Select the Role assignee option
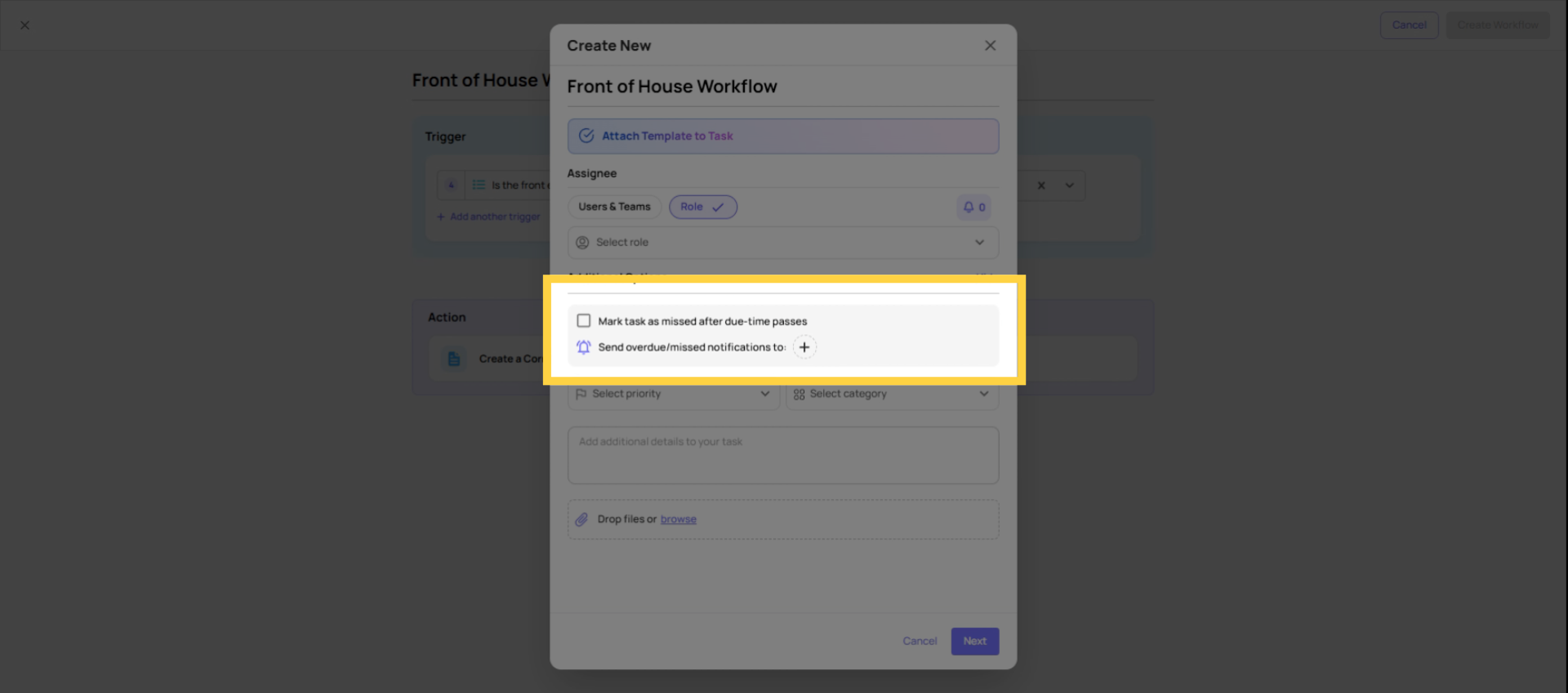Screen dimensions: 1568x693 (702, 208)
